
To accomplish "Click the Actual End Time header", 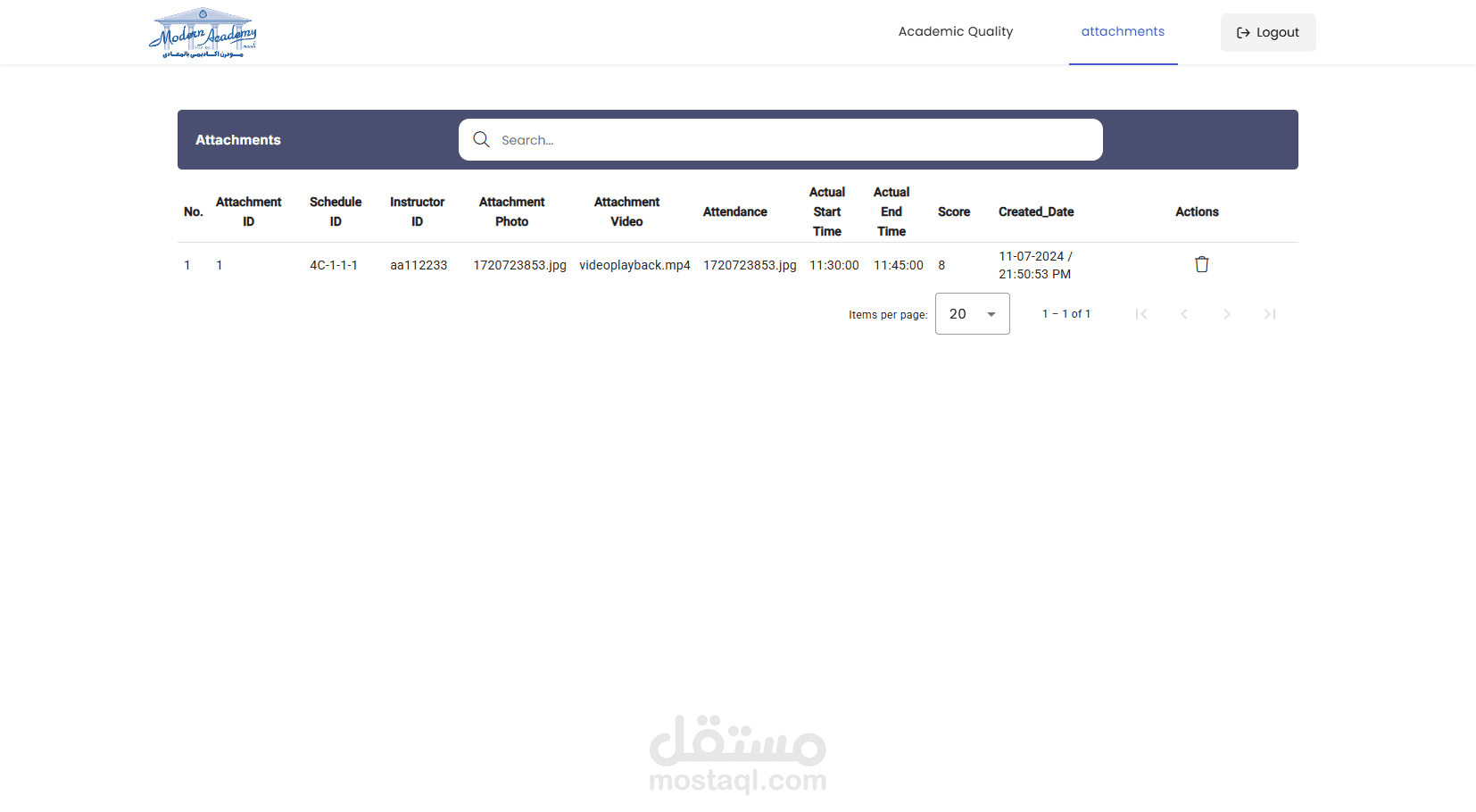I will (x=891, y=211).
